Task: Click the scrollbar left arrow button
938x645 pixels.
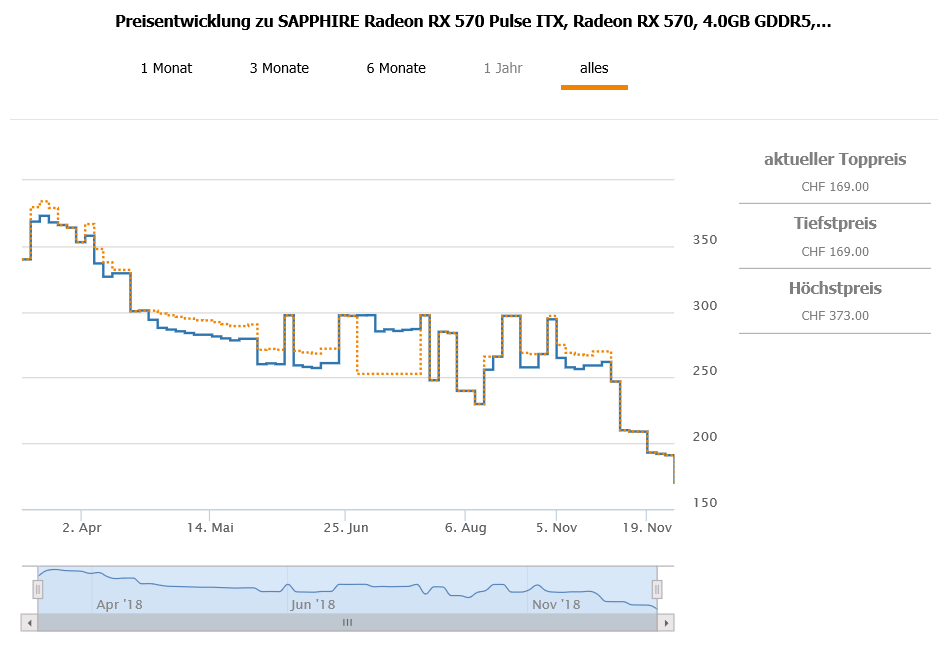Action: pos(30,622)
